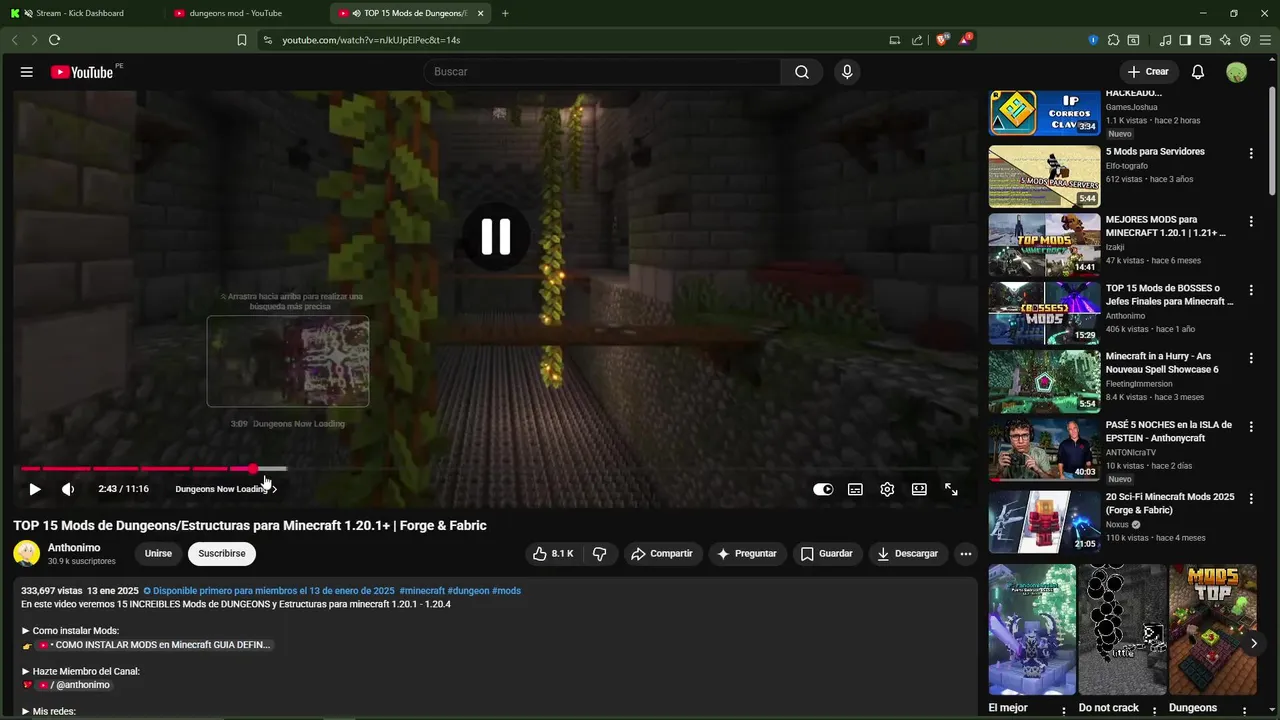Open 'Do not crack' short thumbnail
Viewport: 1280px width, 720px height.
(x=1122, y=629)
